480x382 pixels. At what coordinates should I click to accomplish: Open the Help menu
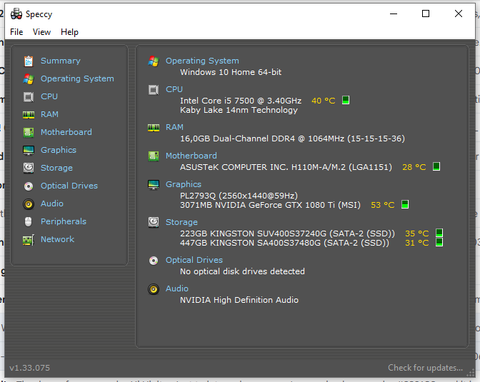tap(69, 32)
